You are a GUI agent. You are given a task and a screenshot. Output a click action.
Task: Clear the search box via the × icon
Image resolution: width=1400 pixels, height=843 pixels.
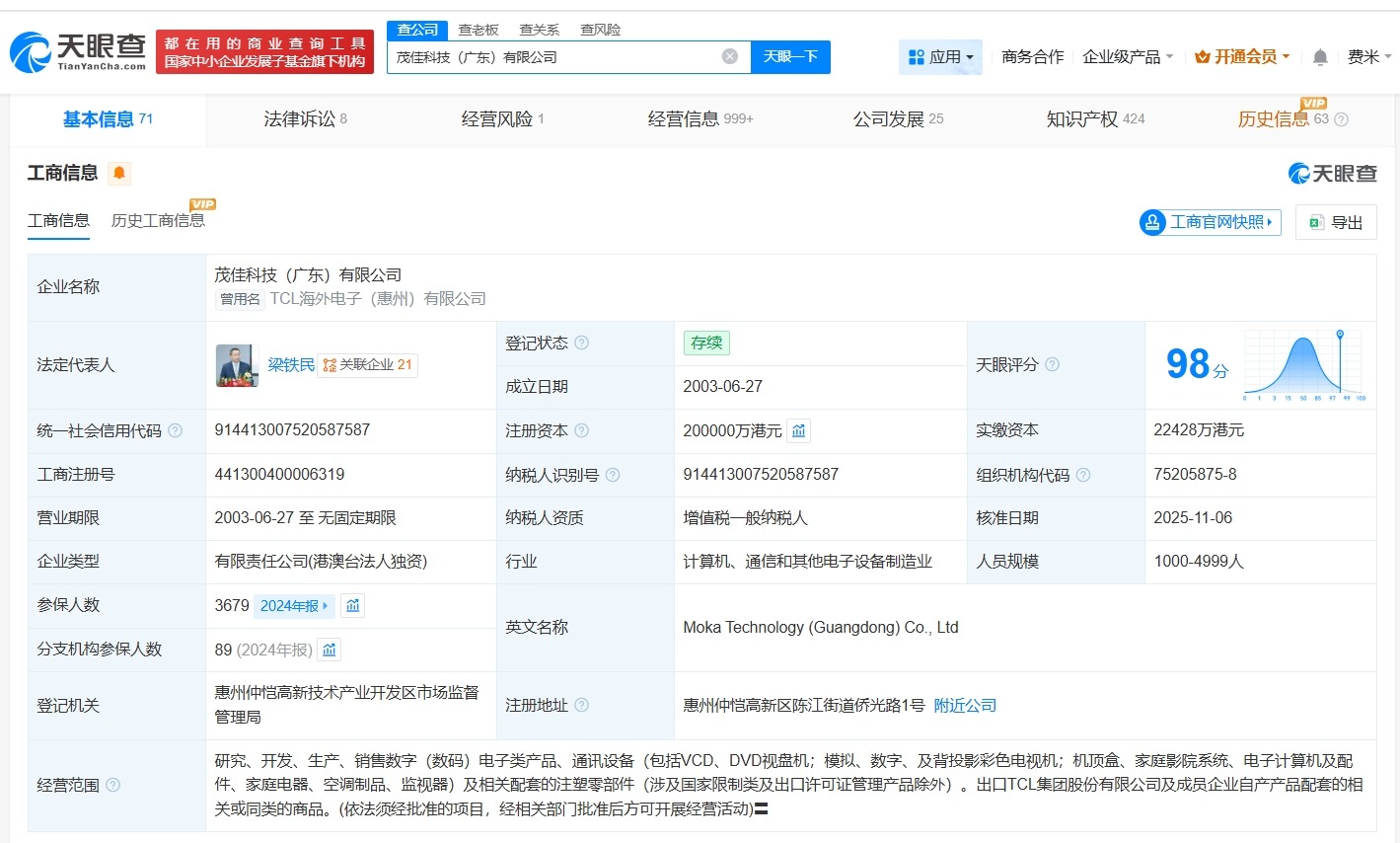(x=730, y=56)
